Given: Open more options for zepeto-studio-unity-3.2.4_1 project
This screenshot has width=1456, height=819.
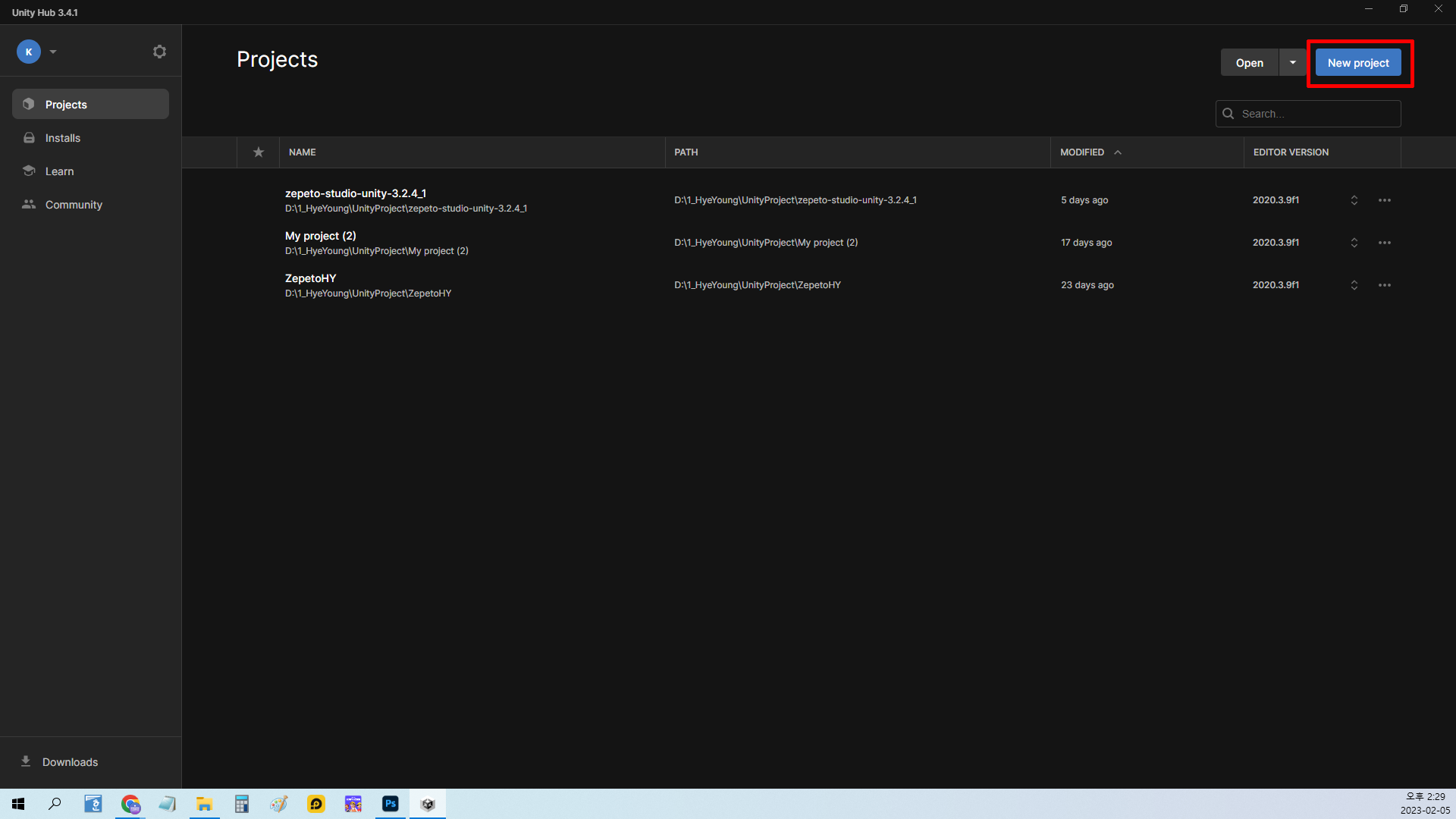Looking at the screenshot, I should pyautogui.click(x=1384, y=200).
